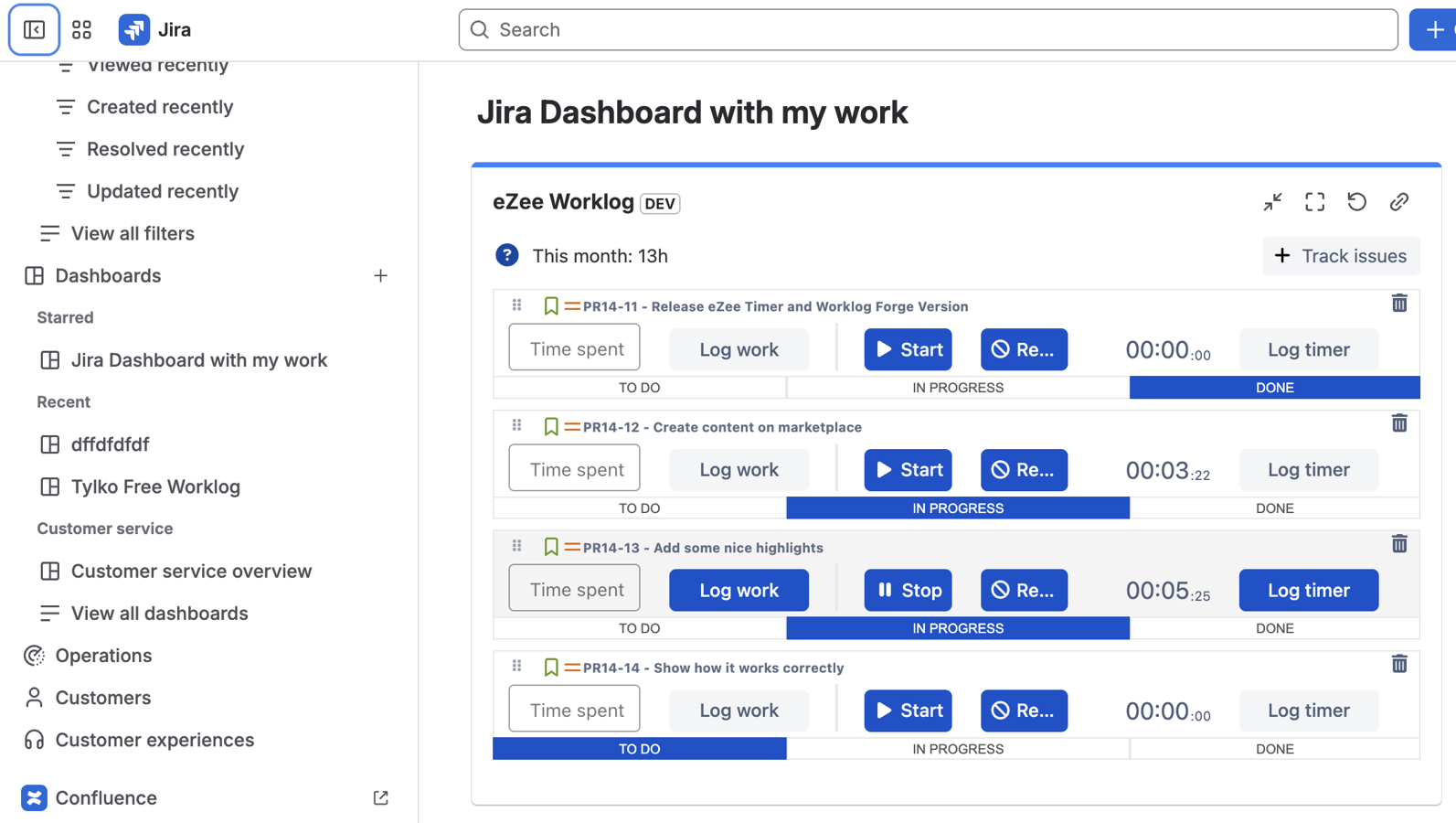The image size is (1456, 823).
Task: Open the Dashboards section
Action: [108, 275]
